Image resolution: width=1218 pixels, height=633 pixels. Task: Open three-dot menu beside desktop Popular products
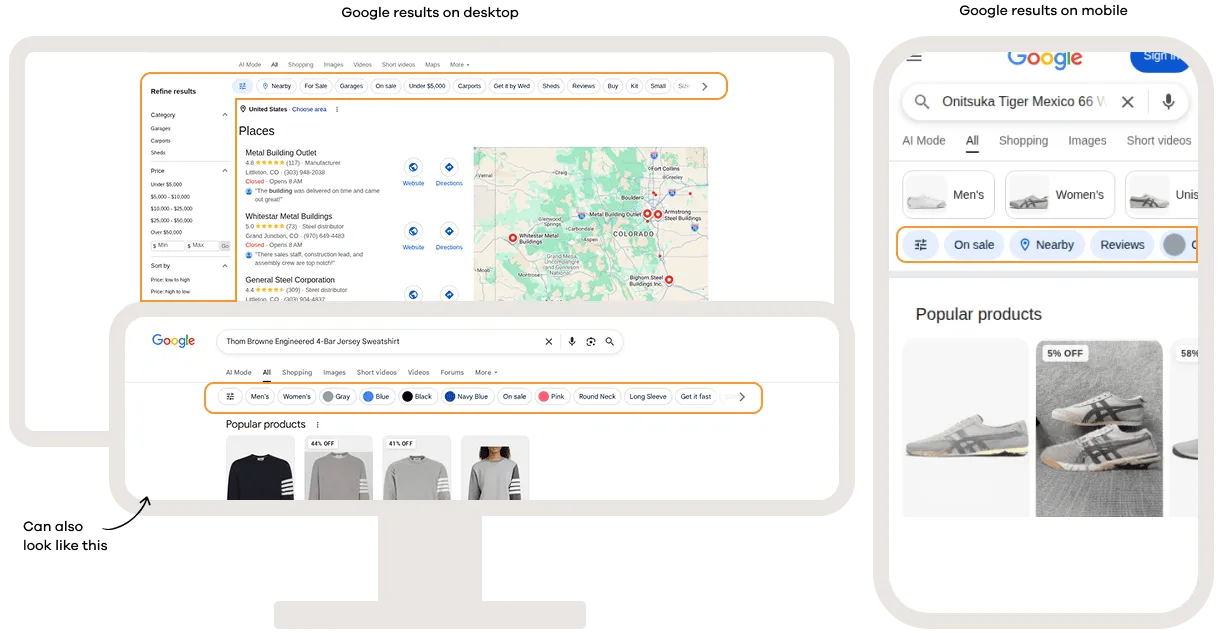[x=318, y=424]
